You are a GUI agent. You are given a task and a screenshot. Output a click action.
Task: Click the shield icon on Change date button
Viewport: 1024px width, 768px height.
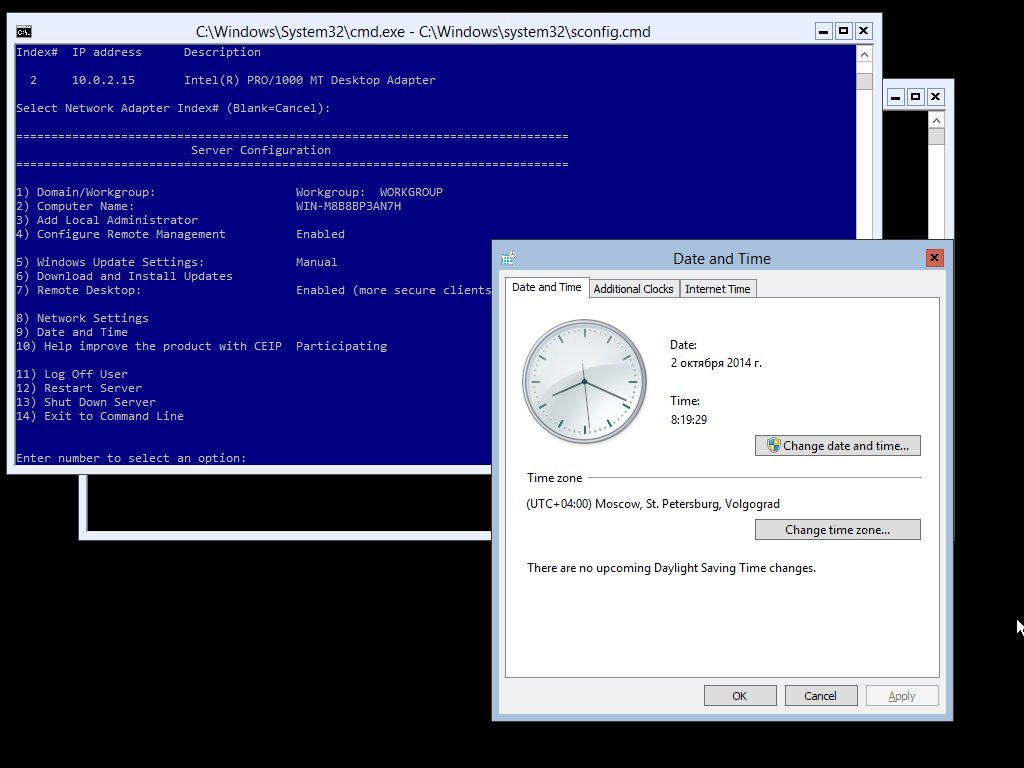click(774, 445)
